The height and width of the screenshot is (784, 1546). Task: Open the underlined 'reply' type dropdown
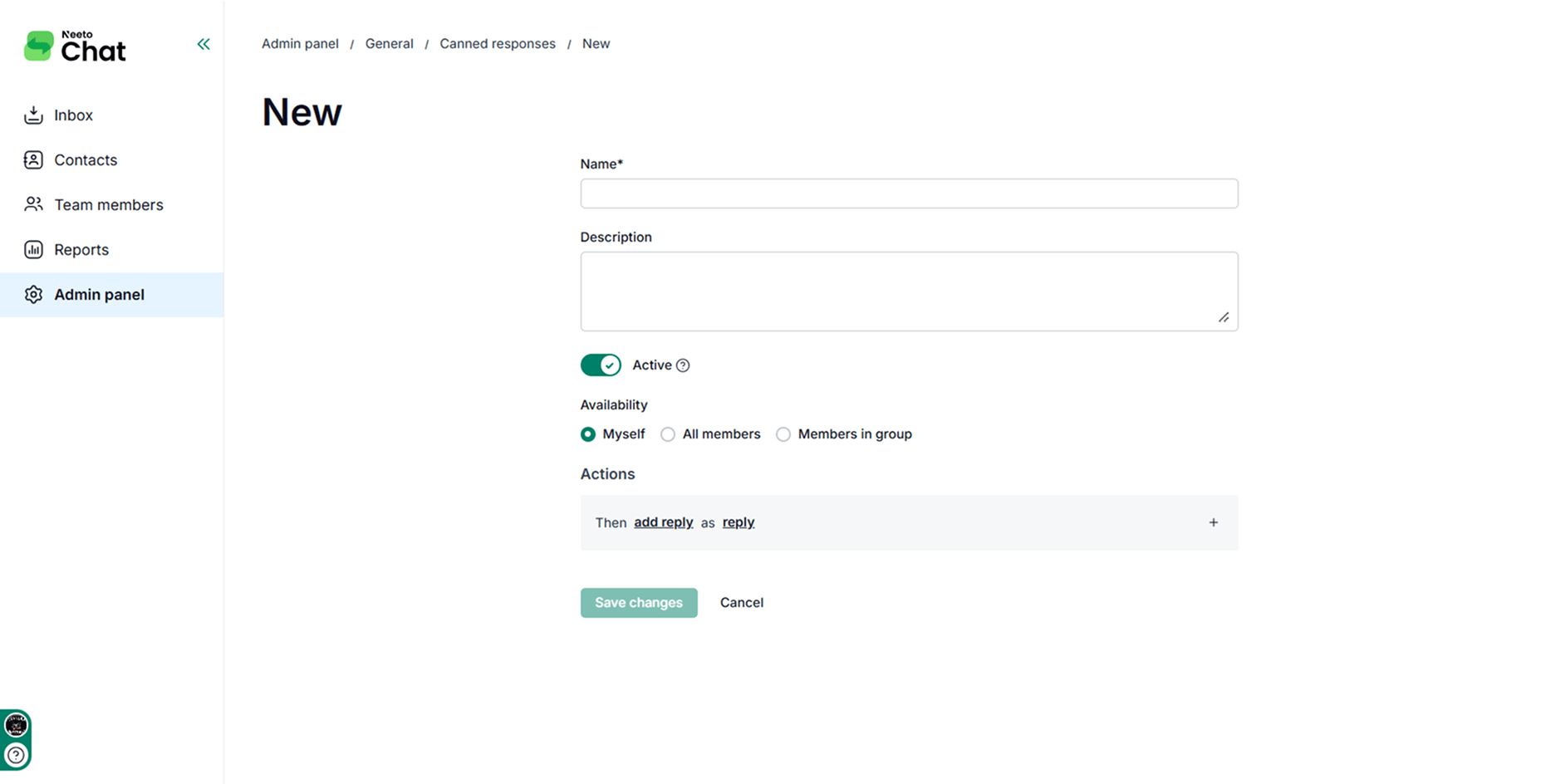click(x=738, y=522)
